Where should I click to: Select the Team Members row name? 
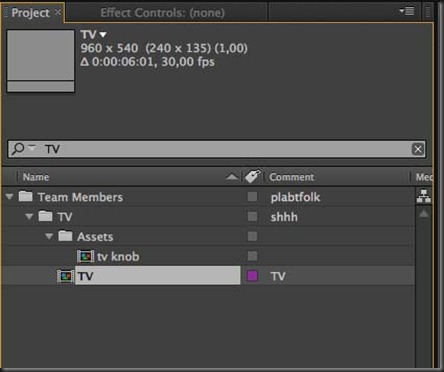pos(80,197)
